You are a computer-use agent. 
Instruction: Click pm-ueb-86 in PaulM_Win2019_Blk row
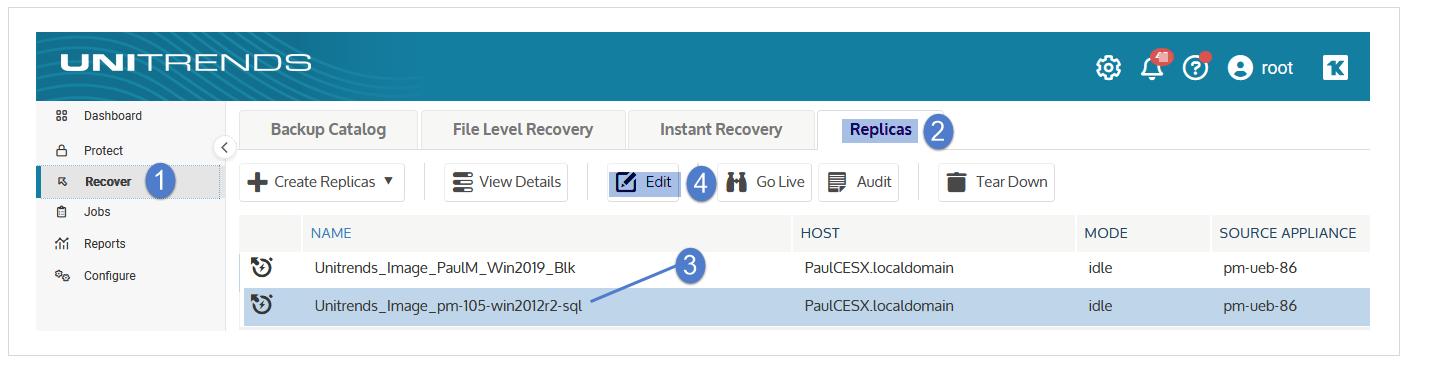tap(1260, 267)
